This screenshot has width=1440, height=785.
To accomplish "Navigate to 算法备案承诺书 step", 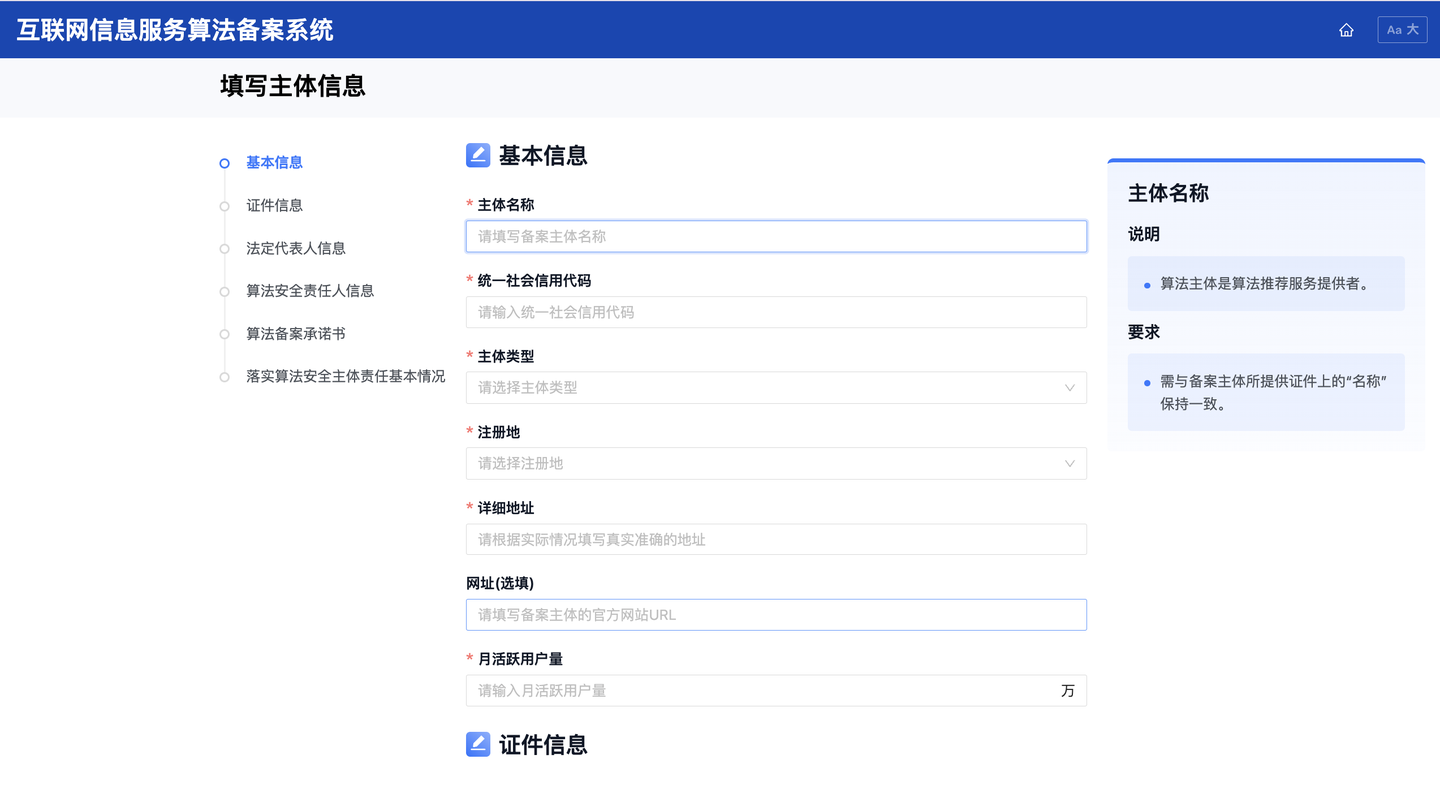I will pos(295,334).
